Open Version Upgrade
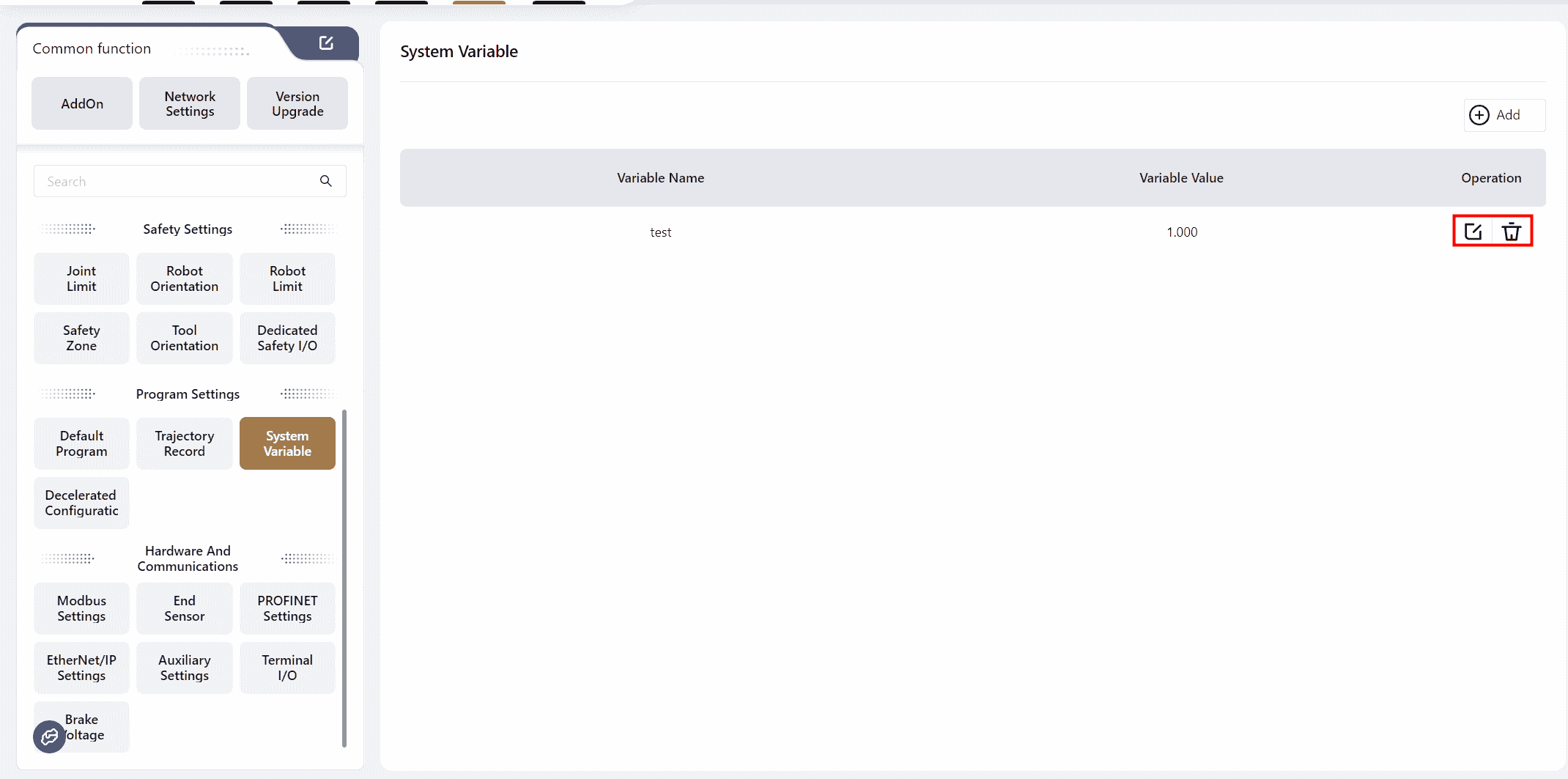 tap(297, 103)
